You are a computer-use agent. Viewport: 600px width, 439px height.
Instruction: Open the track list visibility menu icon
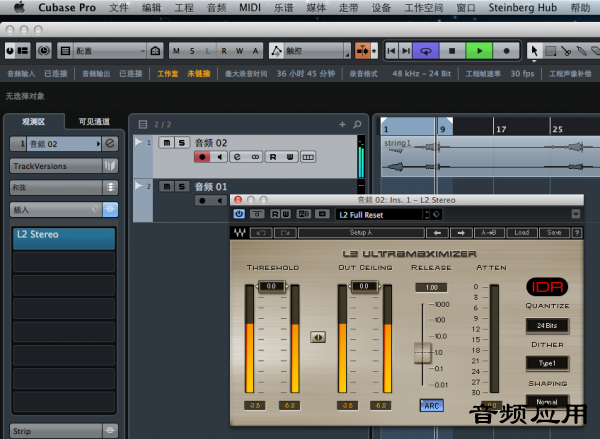(x=143, y=124)
